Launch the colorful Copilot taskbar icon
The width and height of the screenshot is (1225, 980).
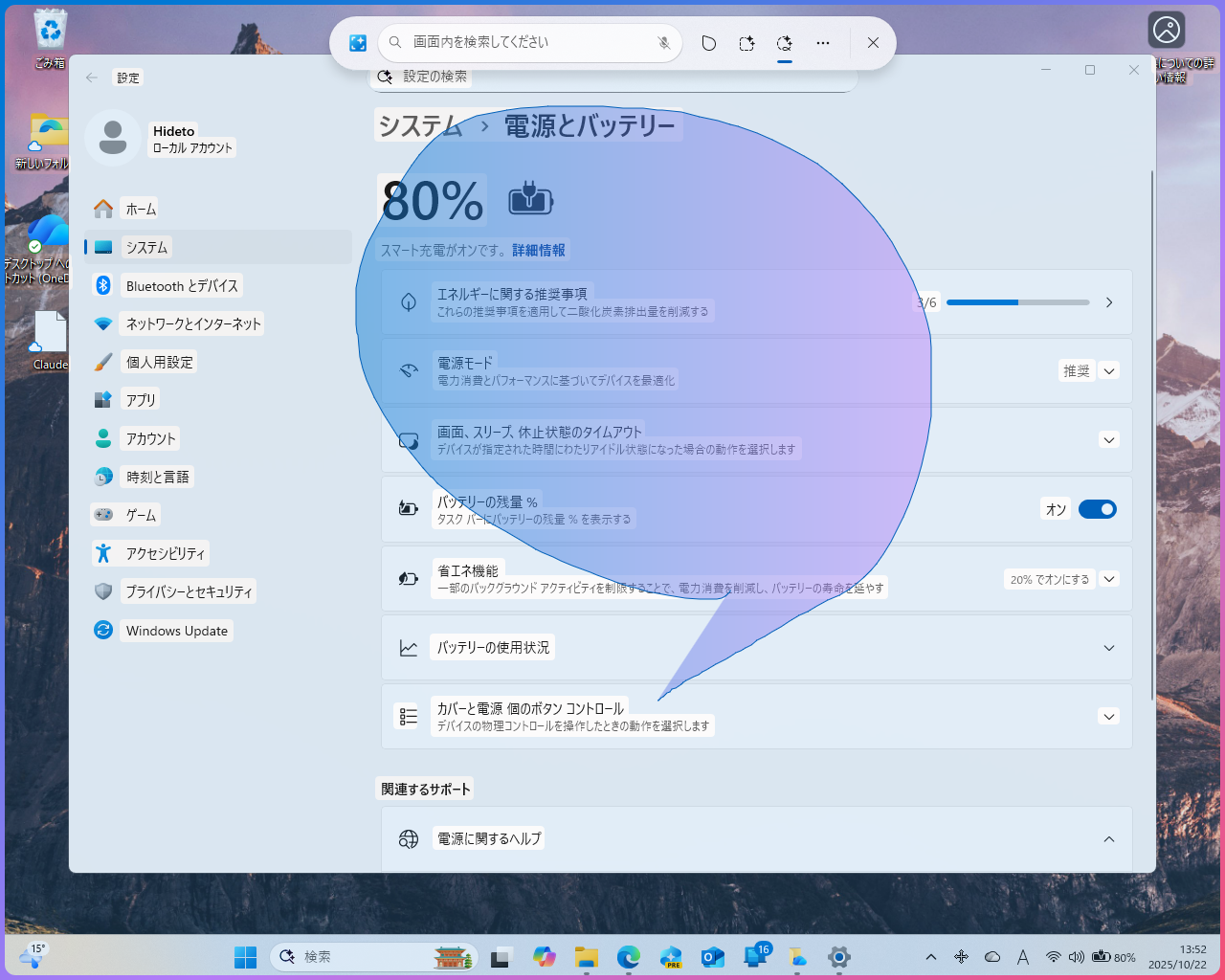pyautogui.click(x=545, y=957)
